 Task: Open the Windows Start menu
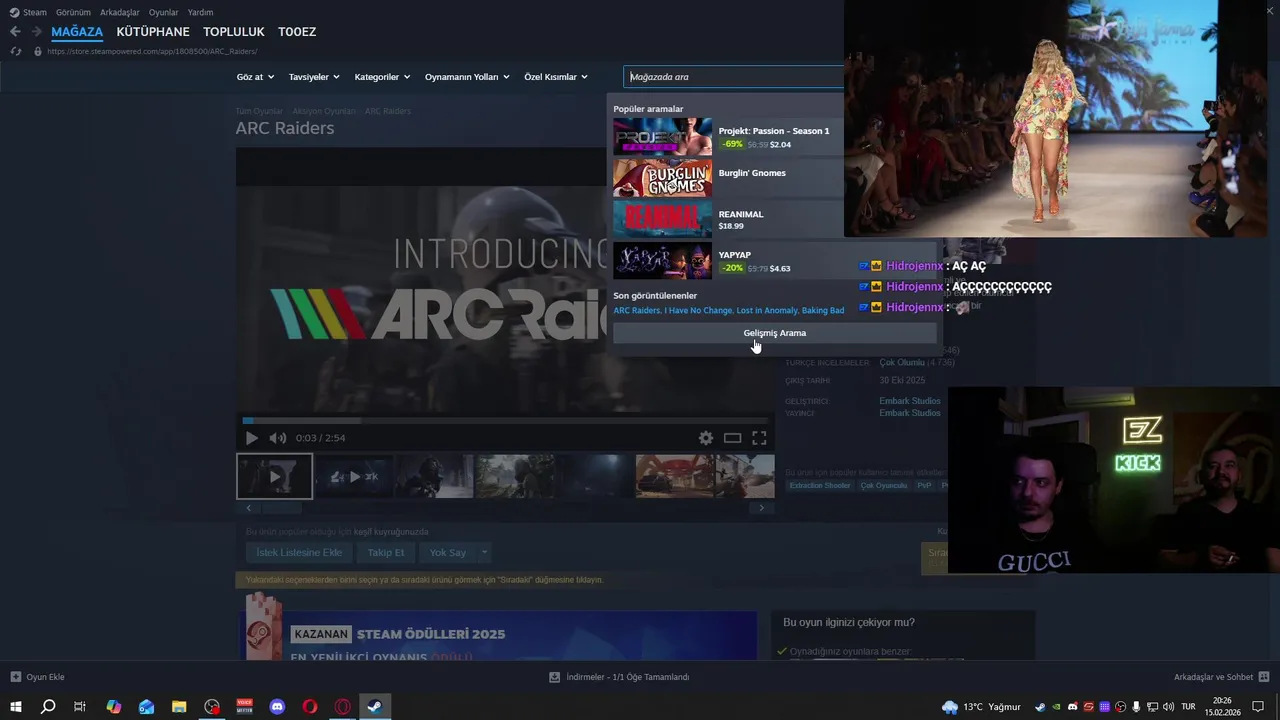[x=16, y=707]
